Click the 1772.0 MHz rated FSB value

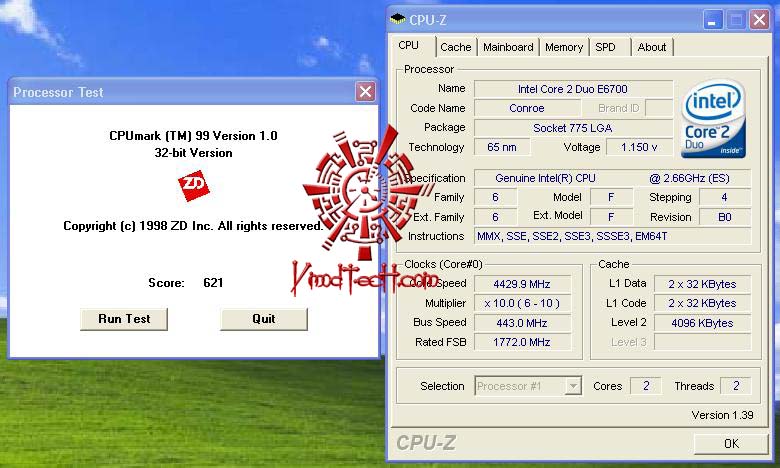[522, 342]
